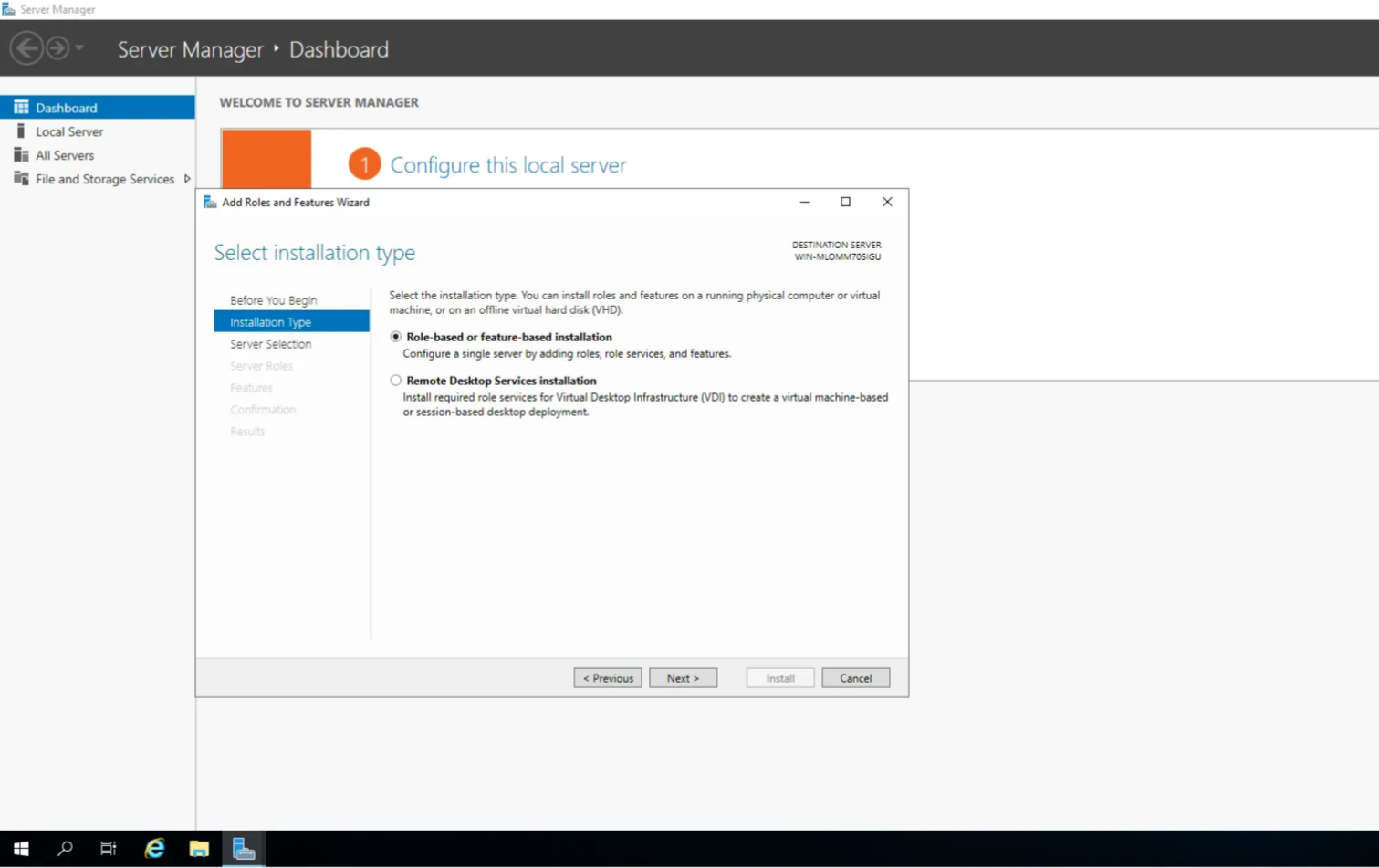1379x868 pixels.
Task: Open All Servers in the sidebar
Action: tap(65, 155)
